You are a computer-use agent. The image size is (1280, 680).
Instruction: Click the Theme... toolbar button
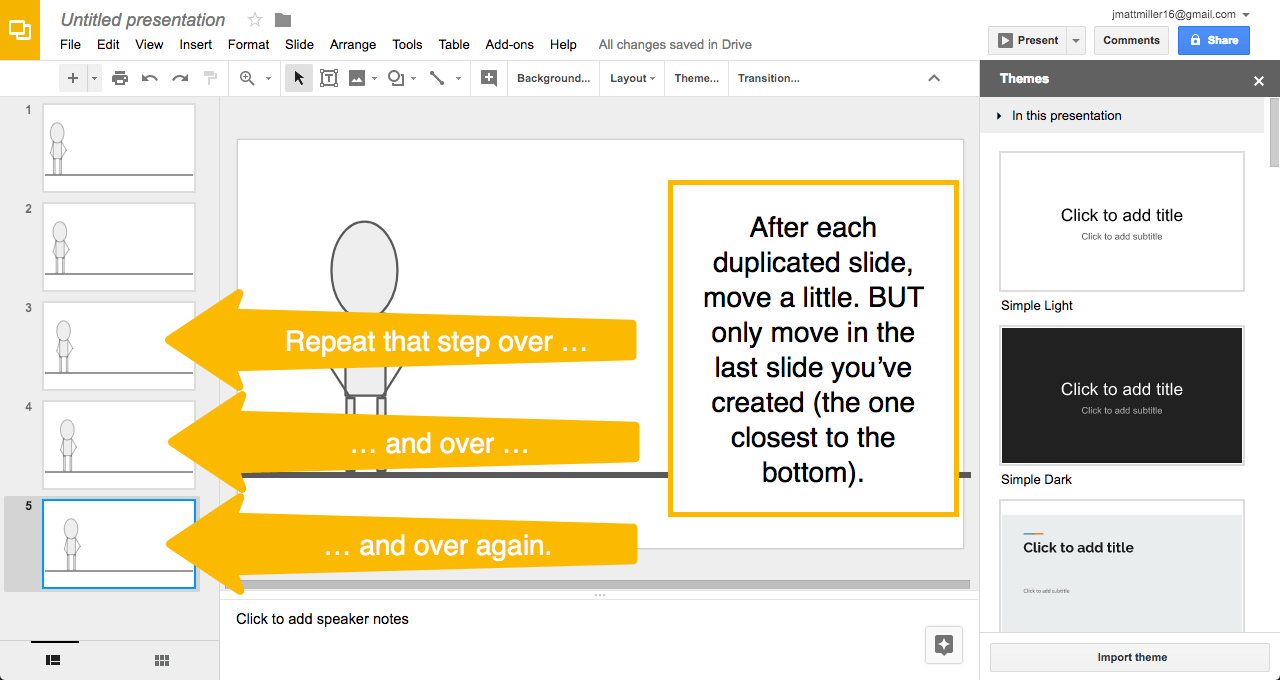696,78
